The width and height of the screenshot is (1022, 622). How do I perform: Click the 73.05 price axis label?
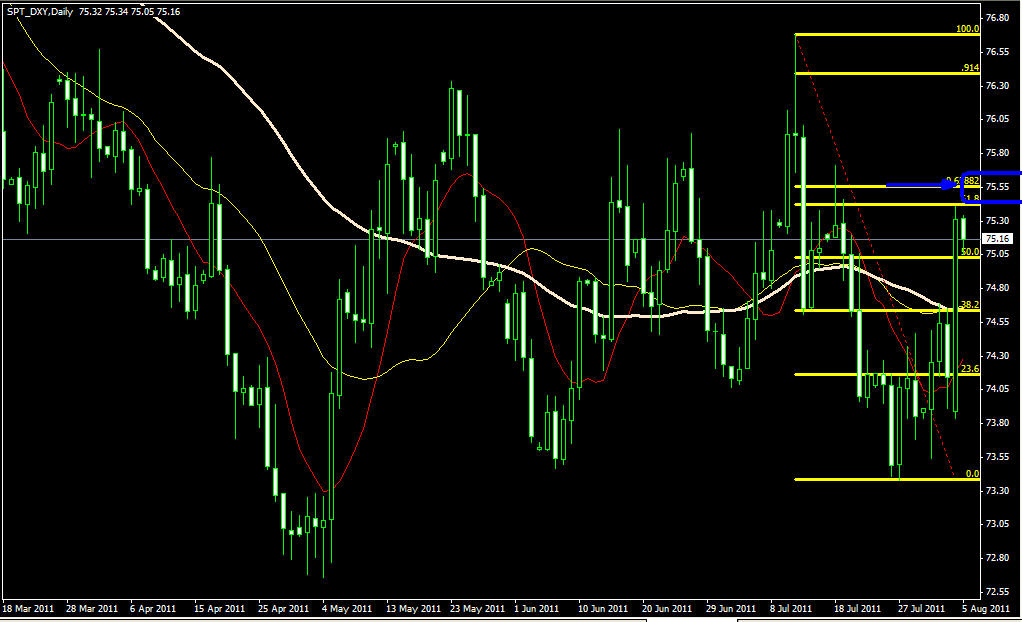999,524
